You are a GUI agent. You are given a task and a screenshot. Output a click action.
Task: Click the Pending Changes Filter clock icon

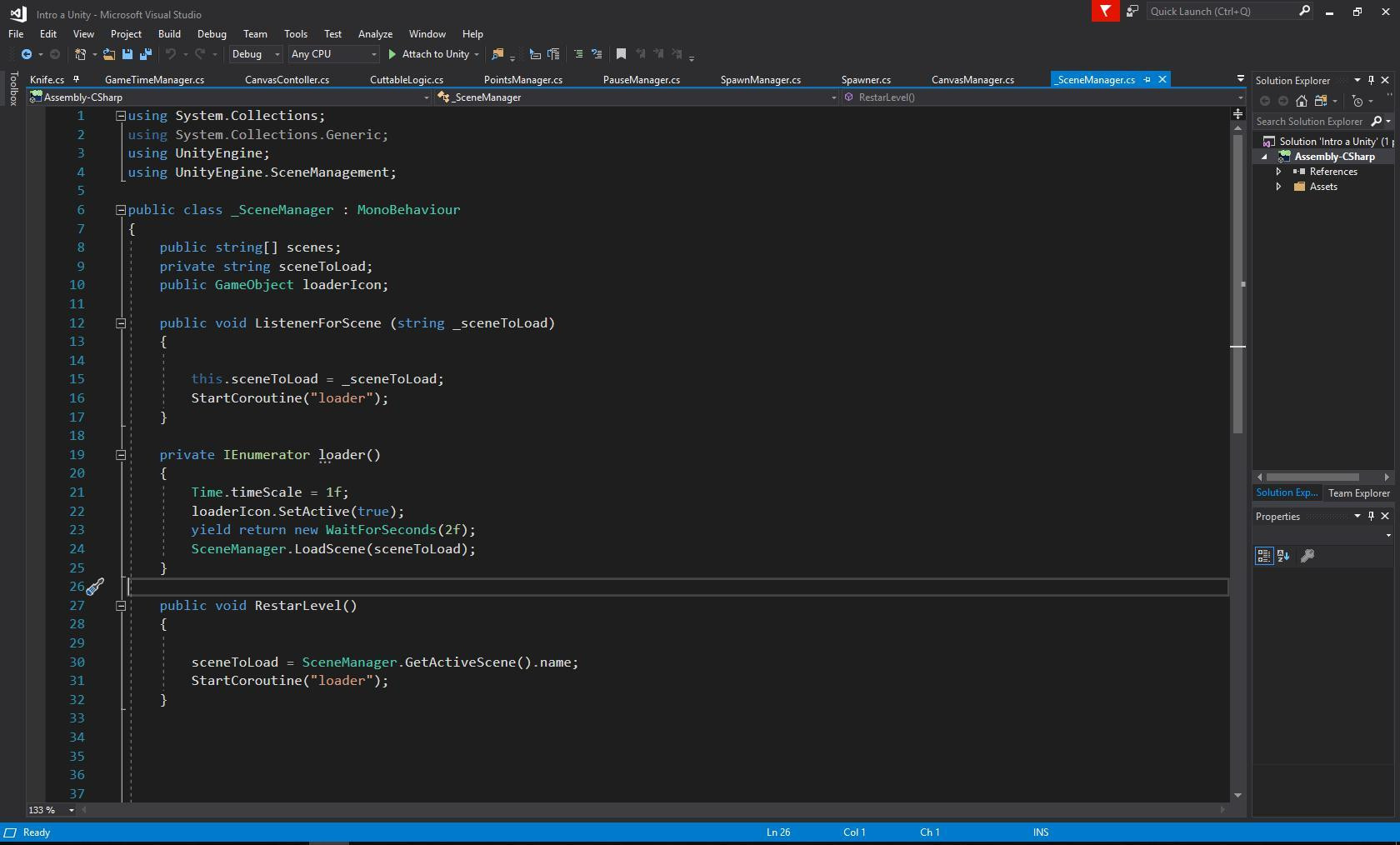point(1357,101)
